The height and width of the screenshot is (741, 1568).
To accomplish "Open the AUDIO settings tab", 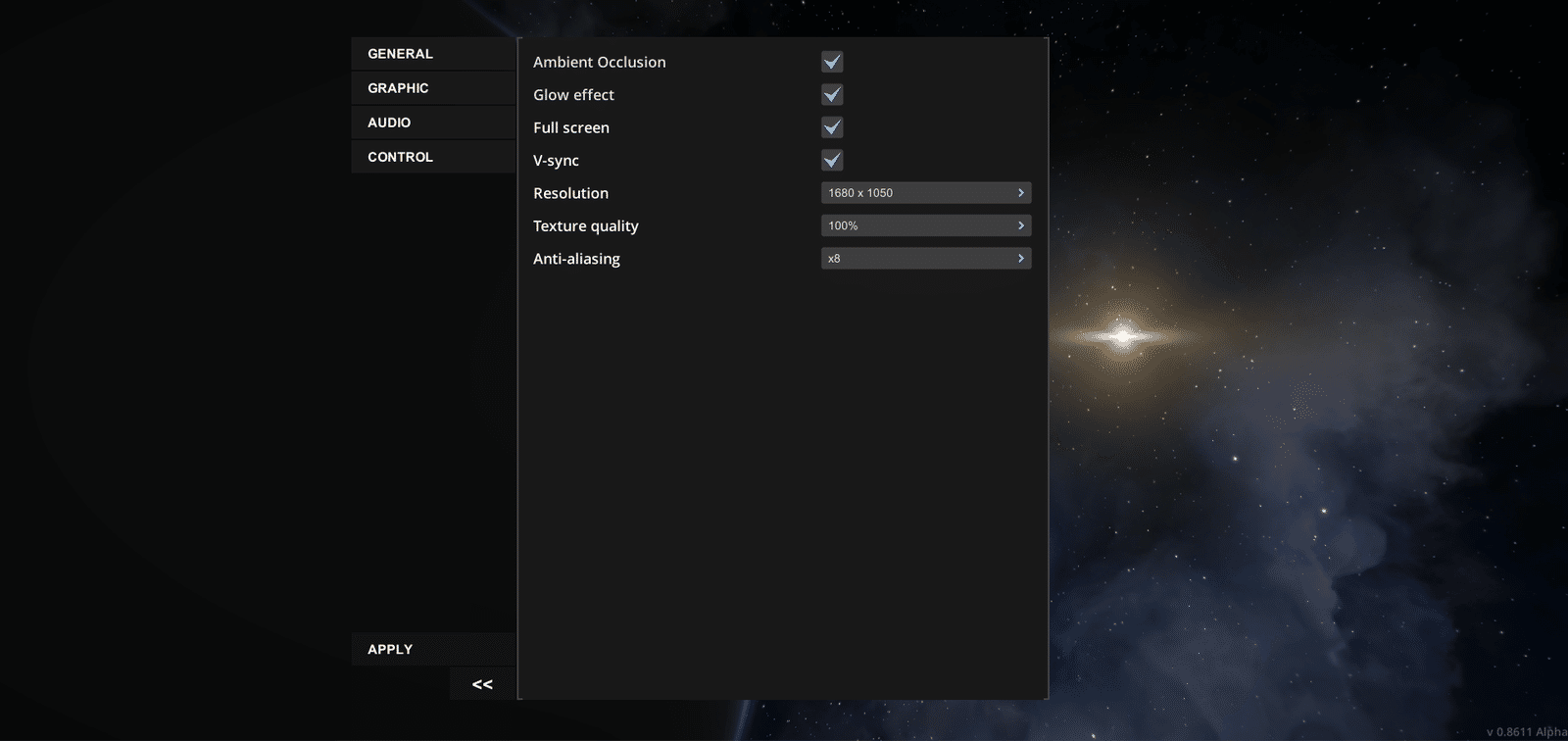I will [433, 123].
